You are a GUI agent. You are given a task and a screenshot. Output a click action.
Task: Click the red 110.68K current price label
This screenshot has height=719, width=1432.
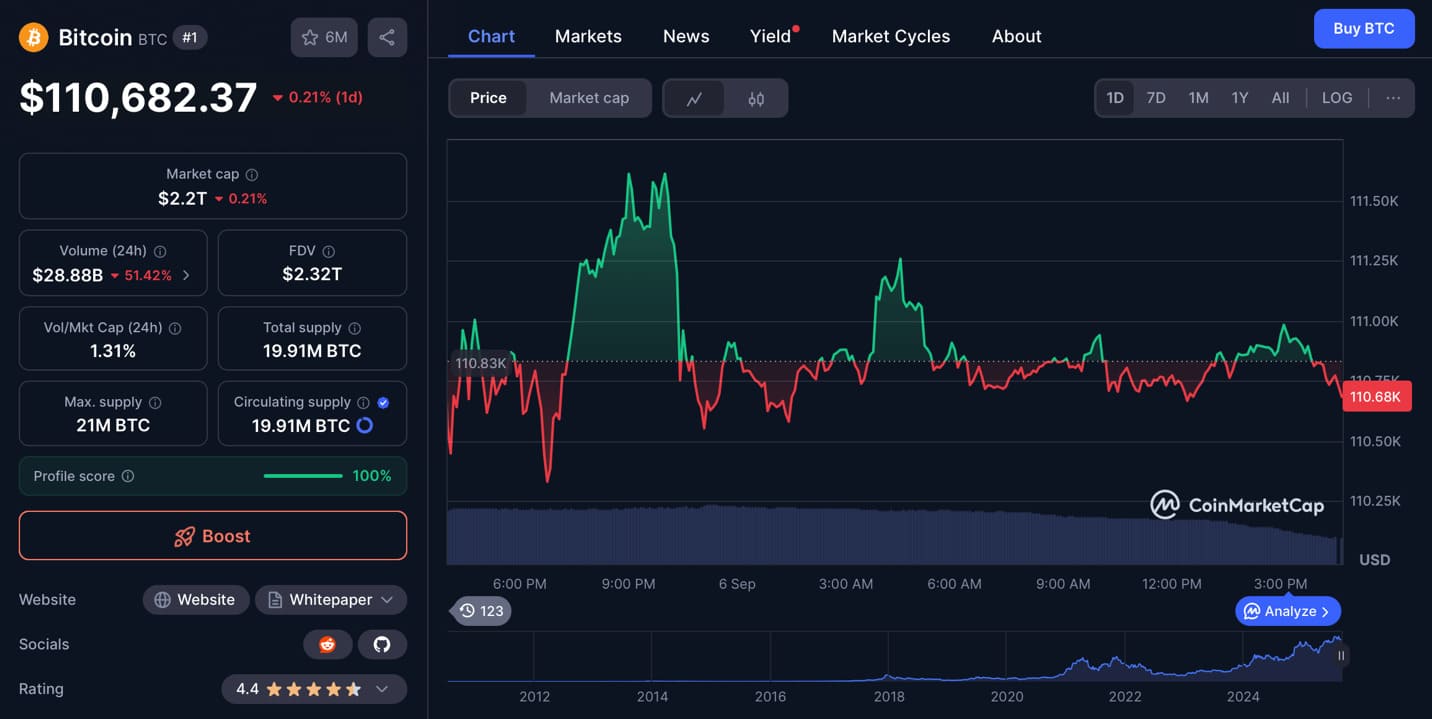point(1377,397)
